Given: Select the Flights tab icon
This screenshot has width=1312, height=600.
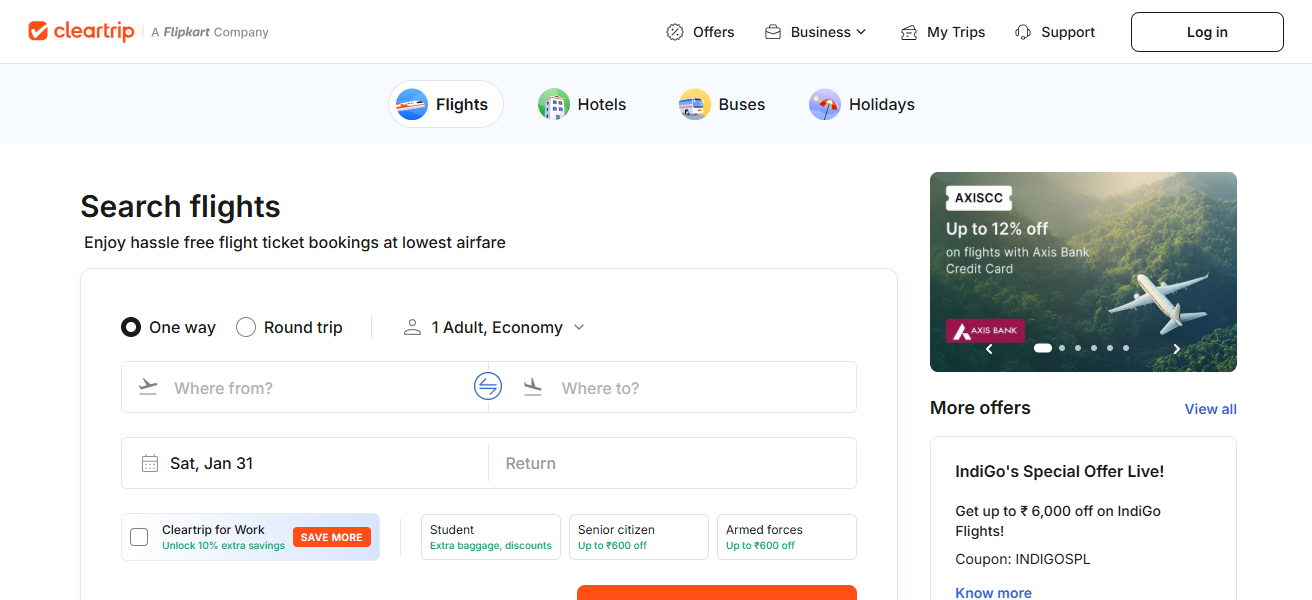Looking at the screenshot, I should pos(411,103).
